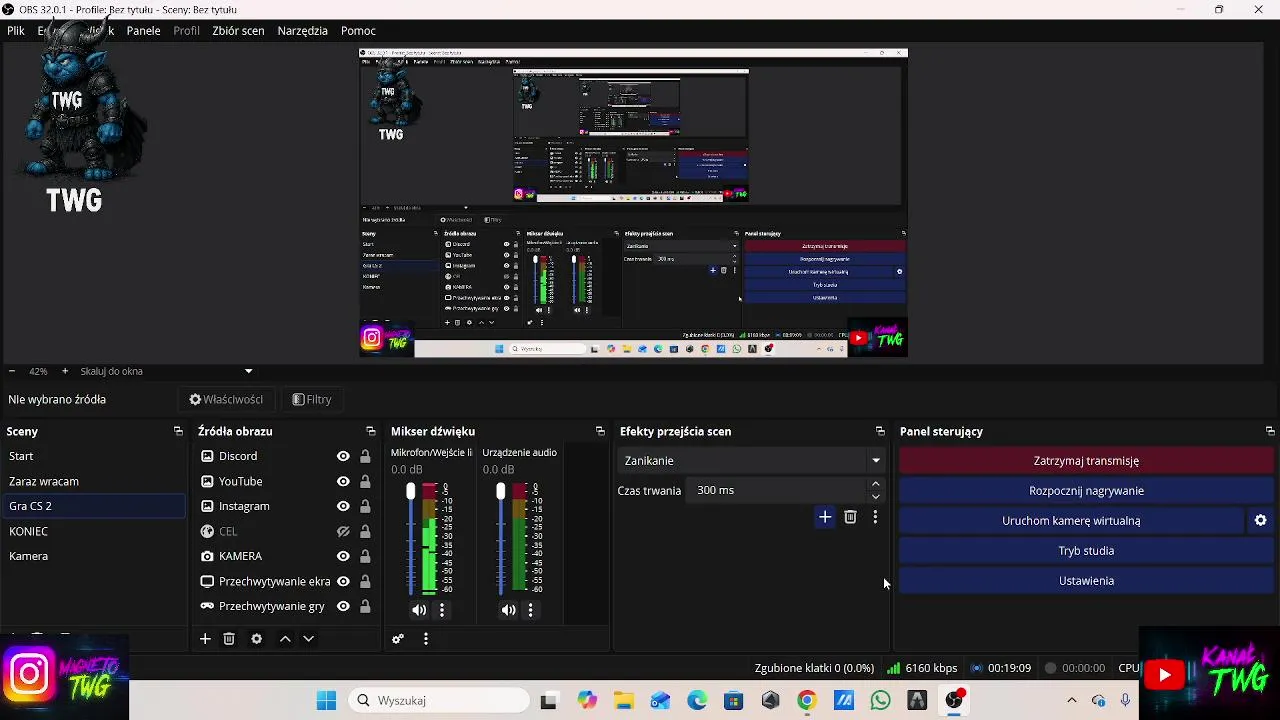Click Uruchom kamerę wirtualną button
This screenshot has height=720, width=1280.
click(x=1071, y=520)
